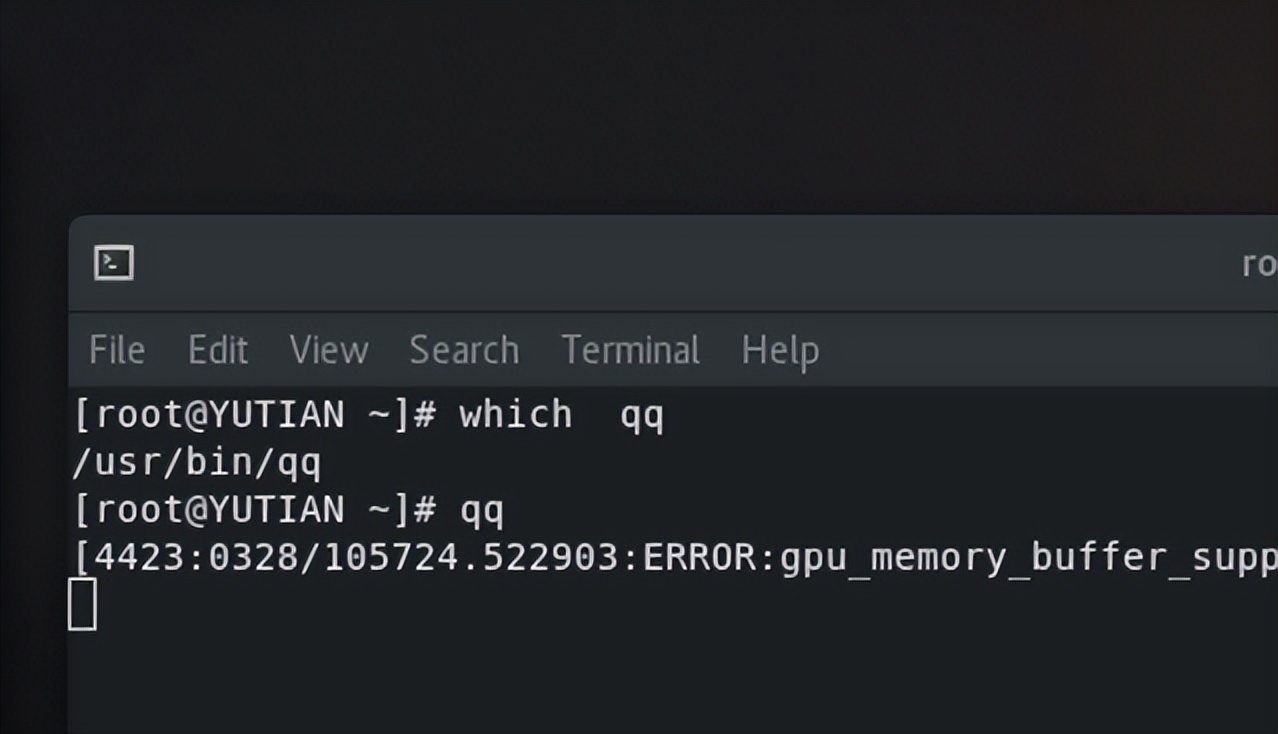Open the Terminal menu
Screen dimensions: 1278x734
click(x=630, y=350)
